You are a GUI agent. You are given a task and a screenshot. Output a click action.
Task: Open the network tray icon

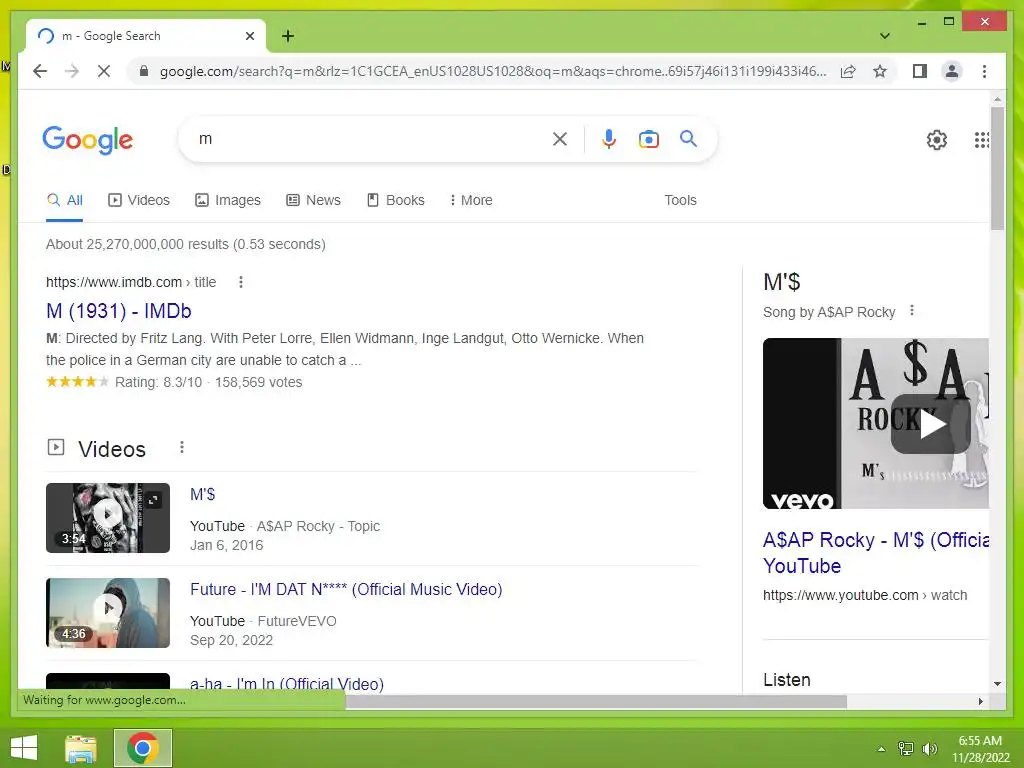tap(906, 748)
